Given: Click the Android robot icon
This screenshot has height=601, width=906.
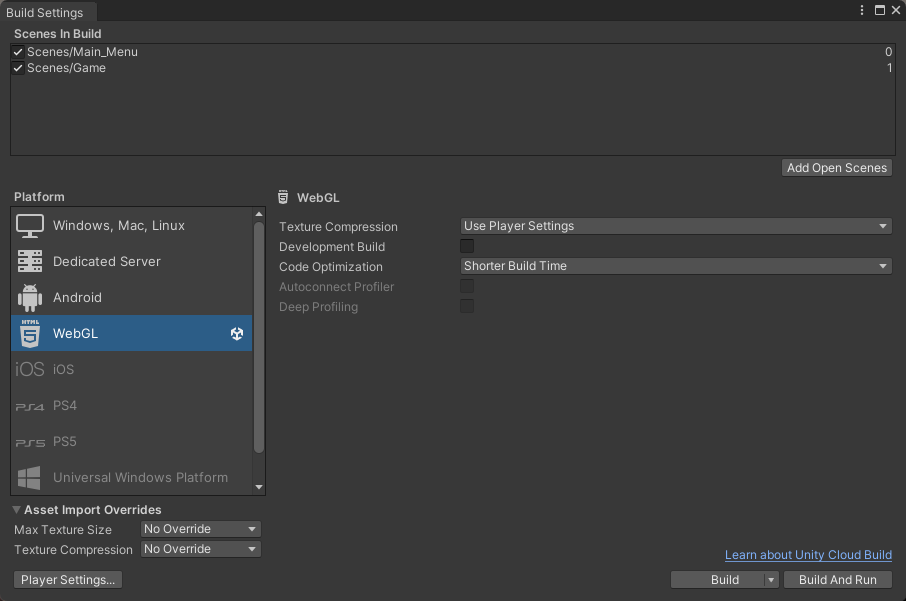Looking at the screenshot, I should (30, 298).
